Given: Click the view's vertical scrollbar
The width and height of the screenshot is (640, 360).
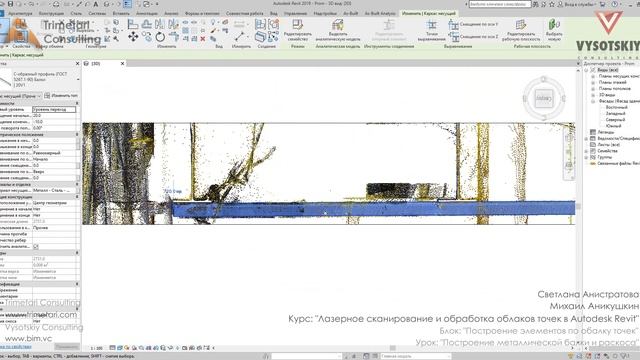Looking at the screenshot, I should coord(578,206).
